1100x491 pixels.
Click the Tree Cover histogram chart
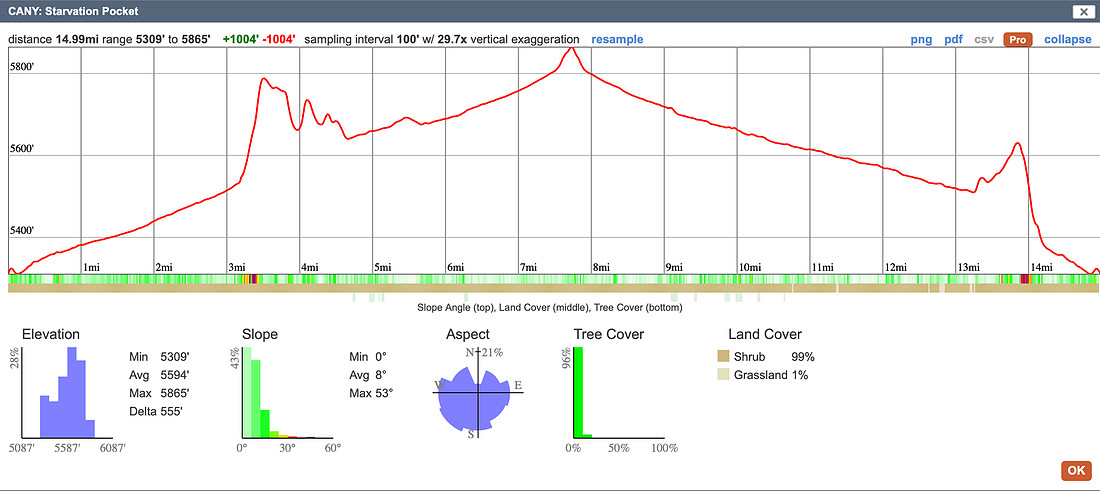pyautogui.click(x=621, y=393)
